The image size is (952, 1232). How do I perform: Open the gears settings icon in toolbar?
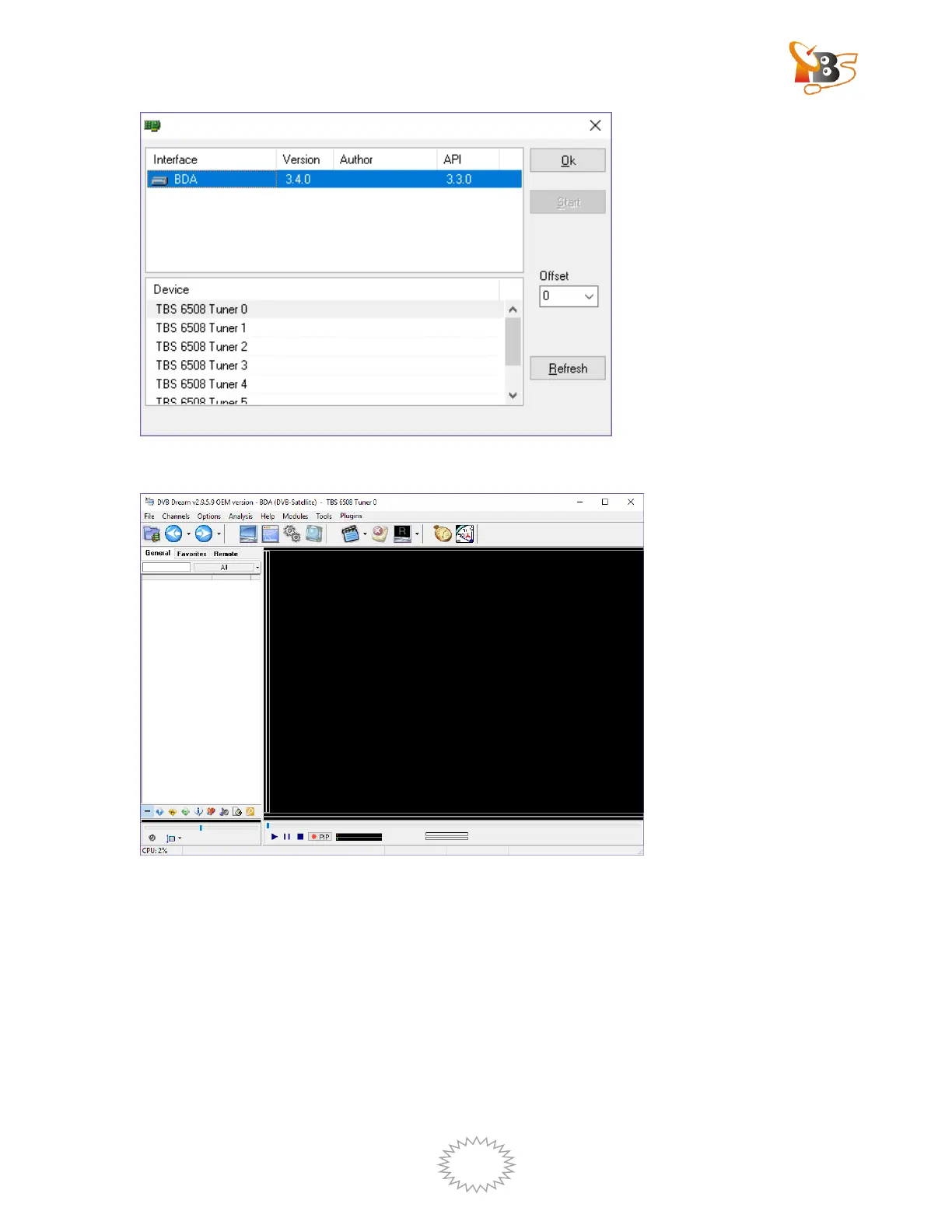click(292, 534)
